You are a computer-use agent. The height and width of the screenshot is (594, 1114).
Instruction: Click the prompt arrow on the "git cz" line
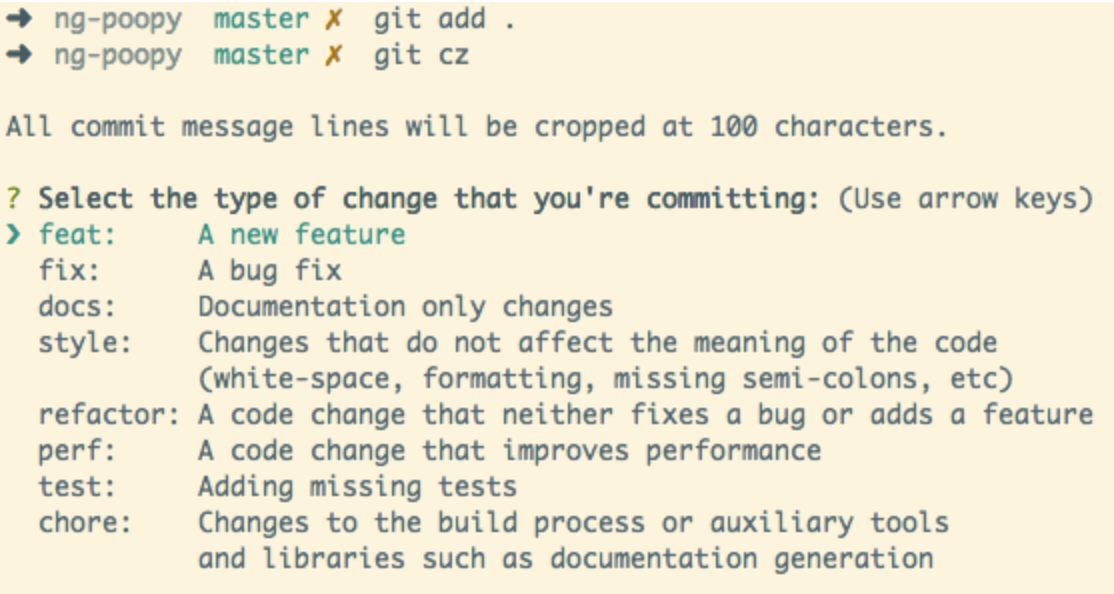click(x=19, y=55)
